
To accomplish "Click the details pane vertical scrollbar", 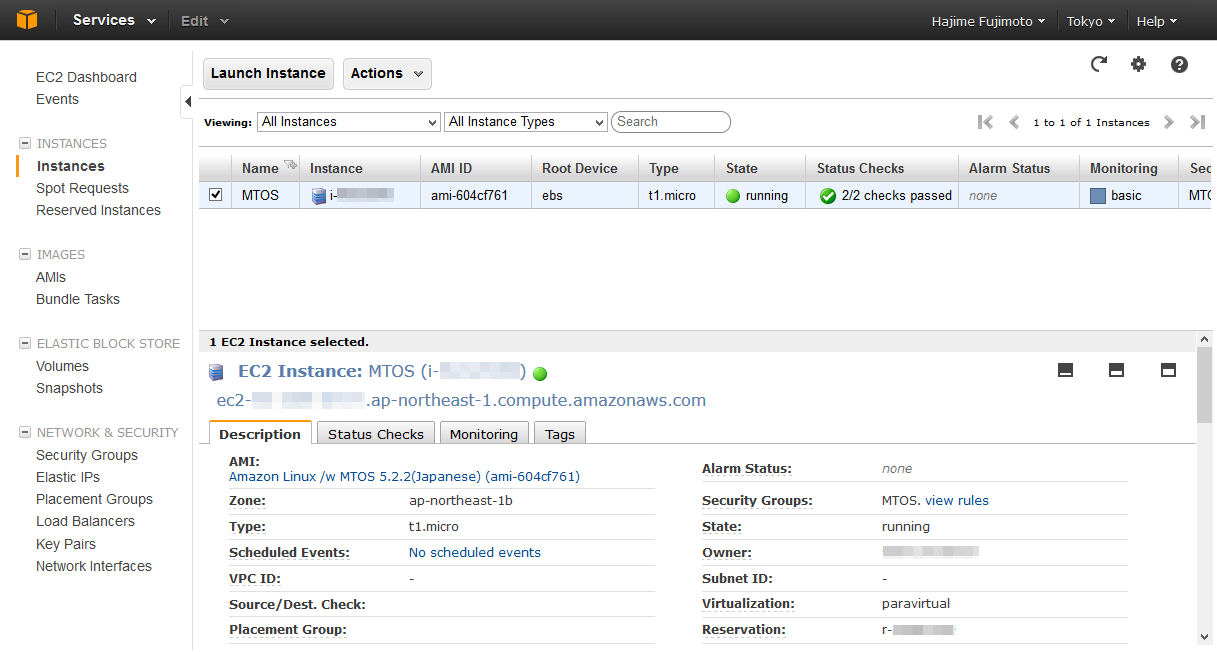I will pos(1204,384).
